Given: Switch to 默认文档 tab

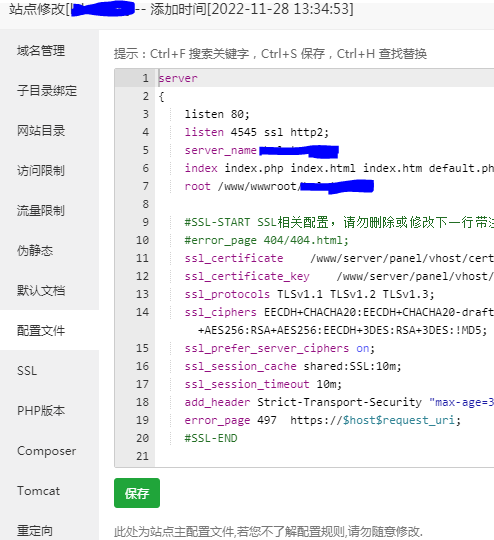Looking at the screenshot, I should point(41,290).
